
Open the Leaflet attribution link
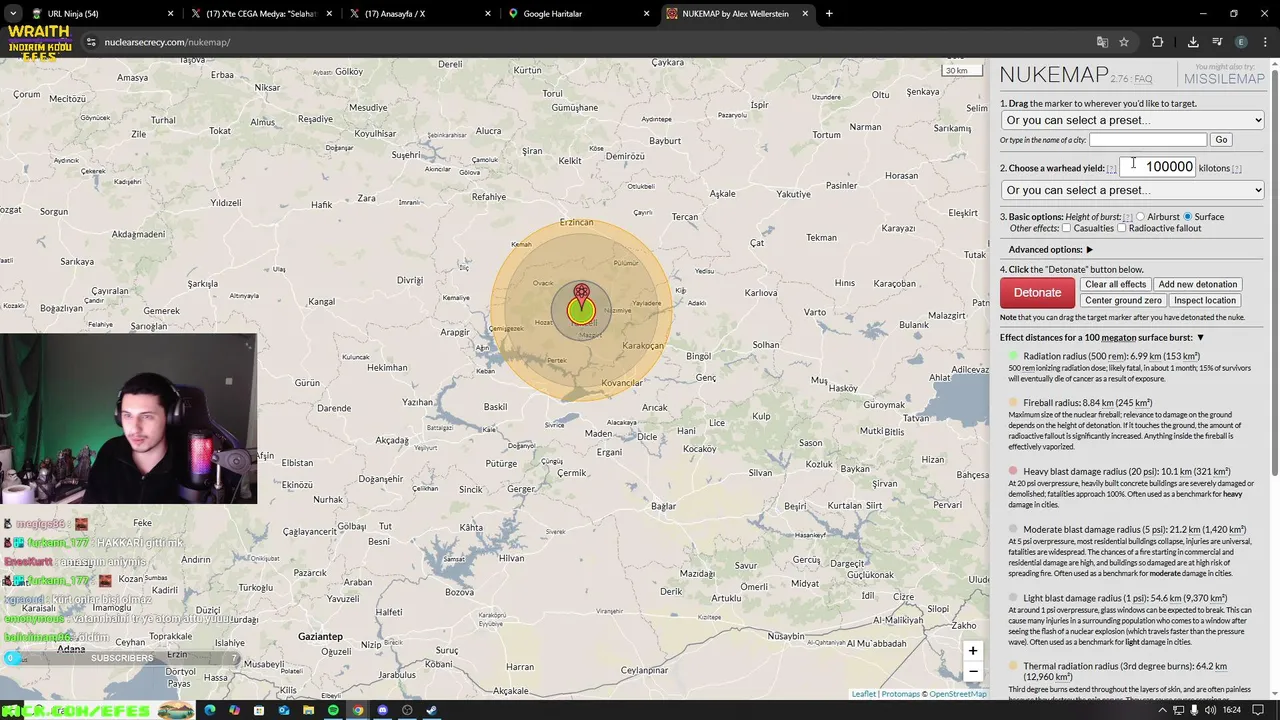(x=864, y=694)
